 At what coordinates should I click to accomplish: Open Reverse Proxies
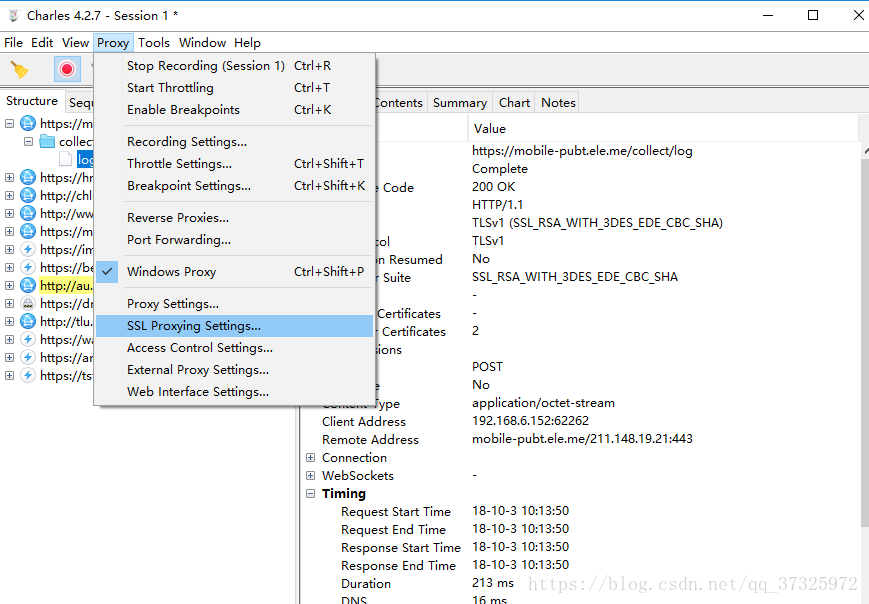(234, 218)
